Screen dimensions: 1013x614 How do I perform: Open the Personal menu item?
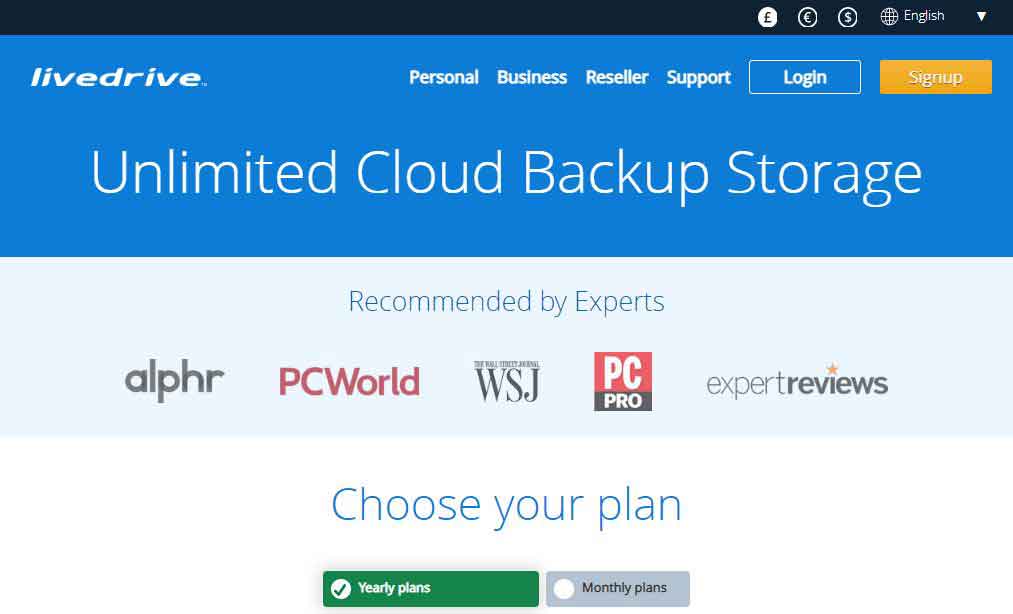pos(444,77)
